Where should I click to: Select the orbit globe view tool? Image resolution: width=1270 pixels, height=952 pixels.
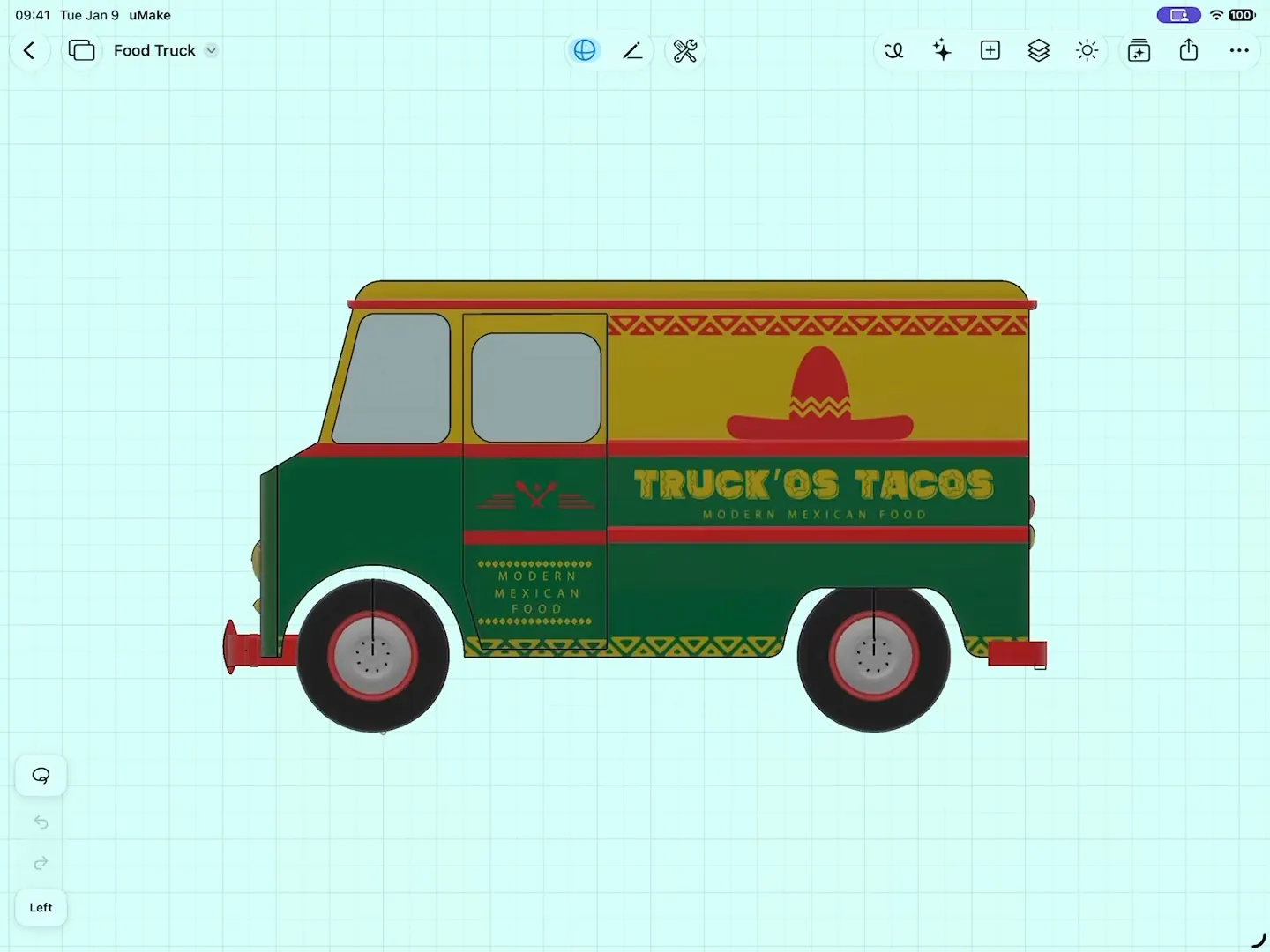tap(584, 51)
